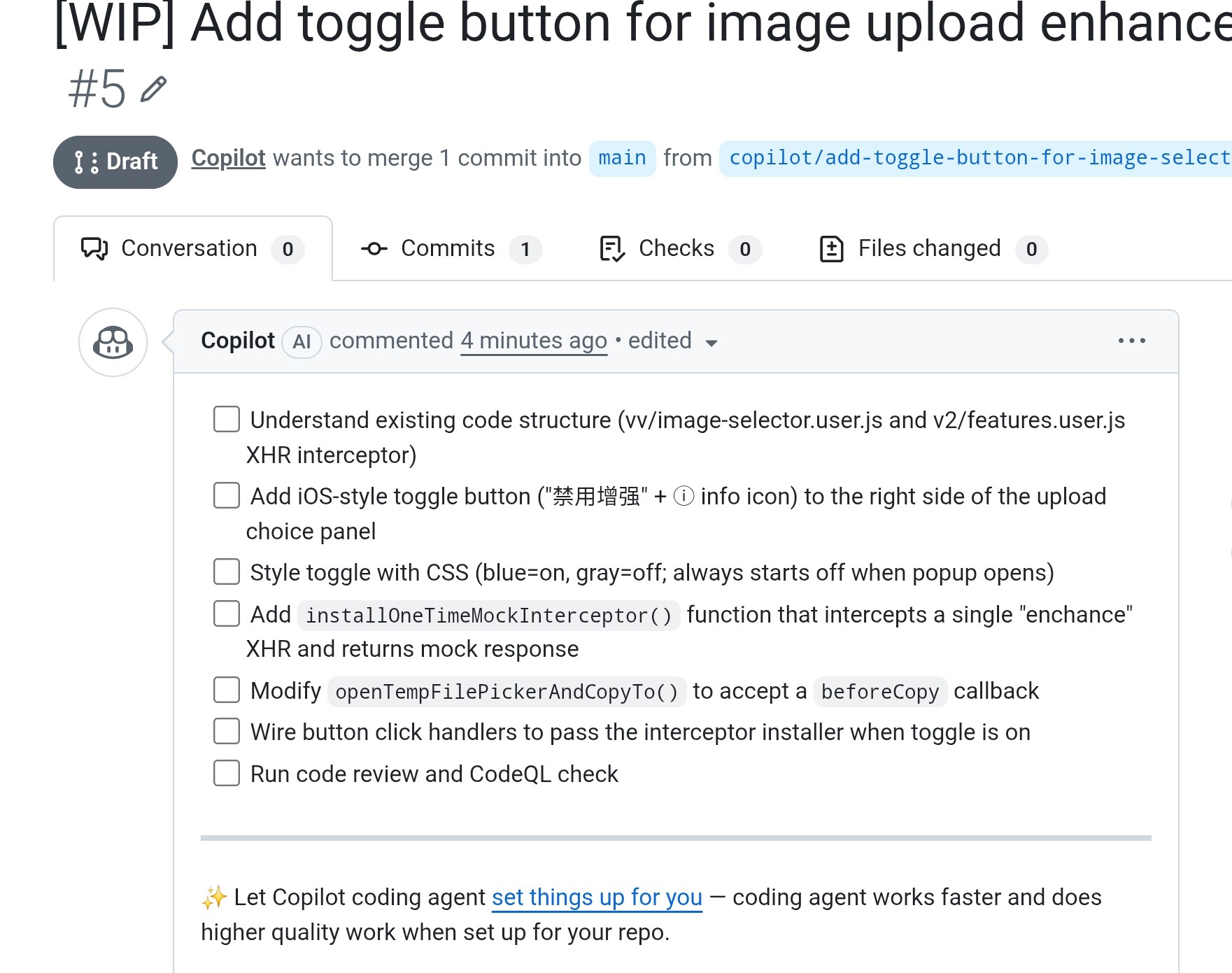Open the 'set things up for you' link
Viewport: 1232px width, 973px height.
point(597,897)
